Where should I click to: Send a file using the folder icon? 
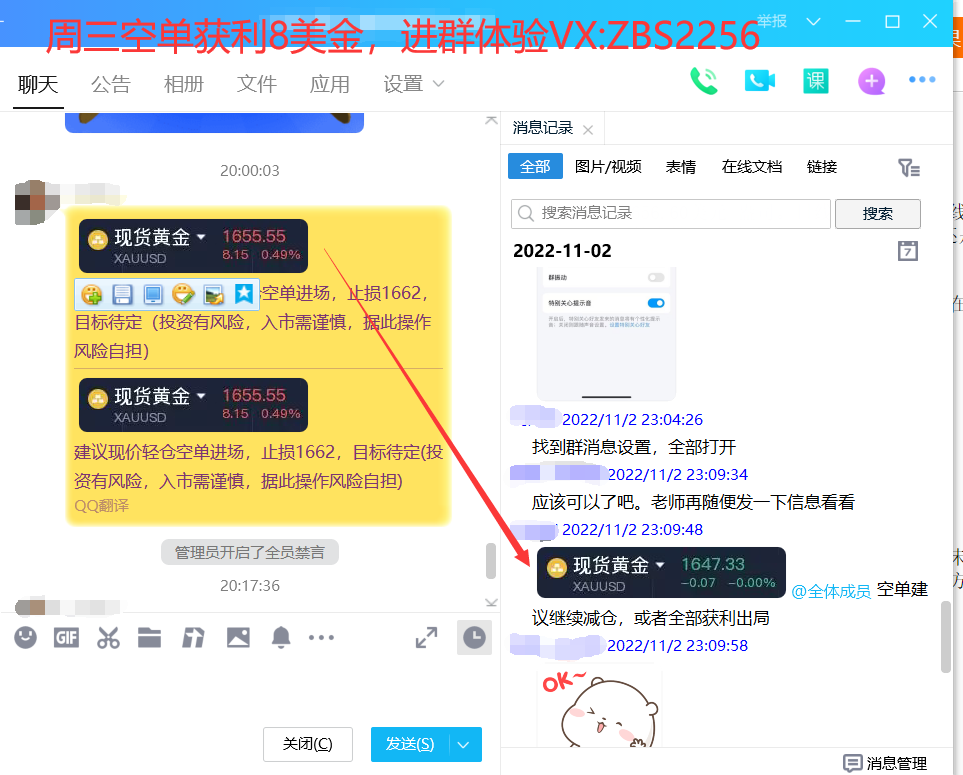click(x=149, y=638)
